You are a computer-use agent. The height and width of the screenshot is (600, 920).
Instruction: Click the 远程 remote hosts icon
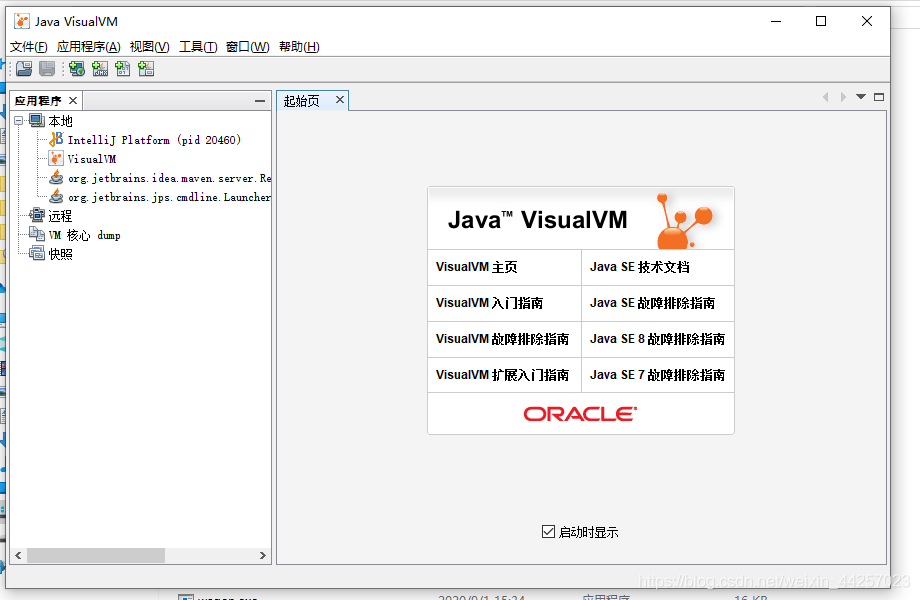37,215
